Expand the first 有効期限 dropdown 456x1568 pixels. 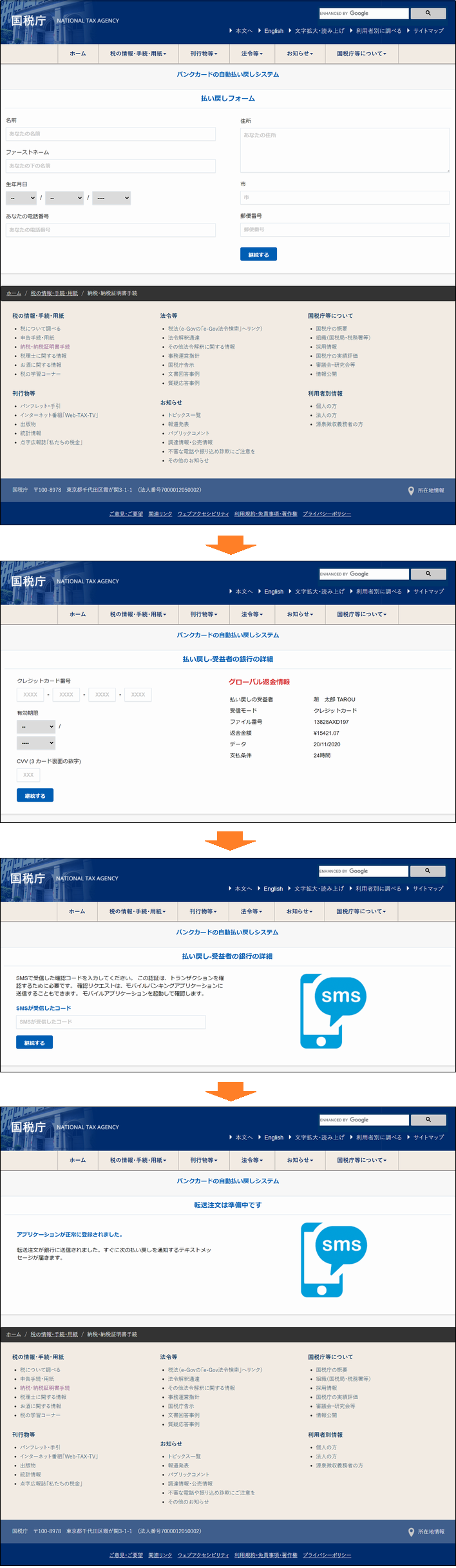pos(36,726)
